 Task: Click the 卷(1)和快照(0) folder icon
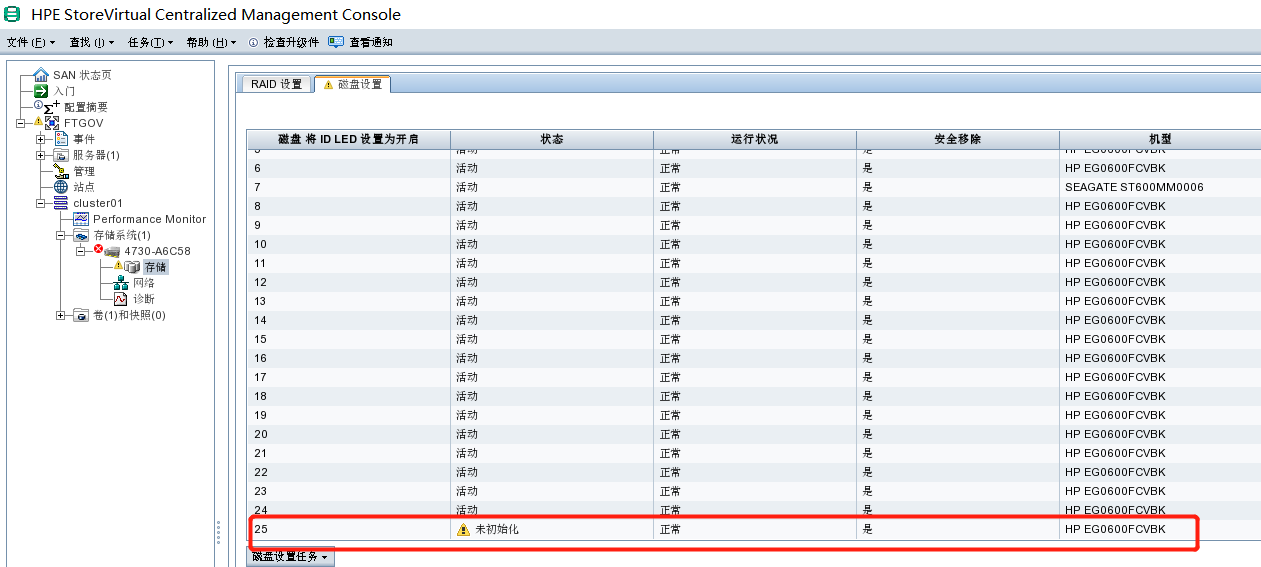point(81,315)
